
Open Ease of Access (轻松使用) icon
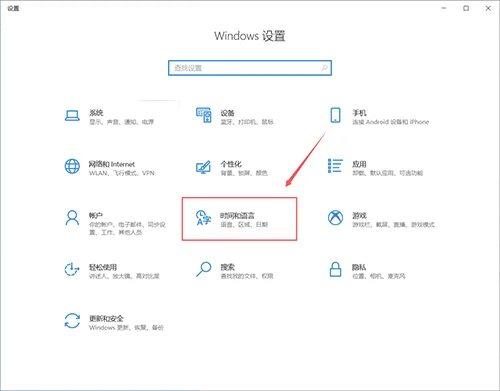(x=72, y=269)
